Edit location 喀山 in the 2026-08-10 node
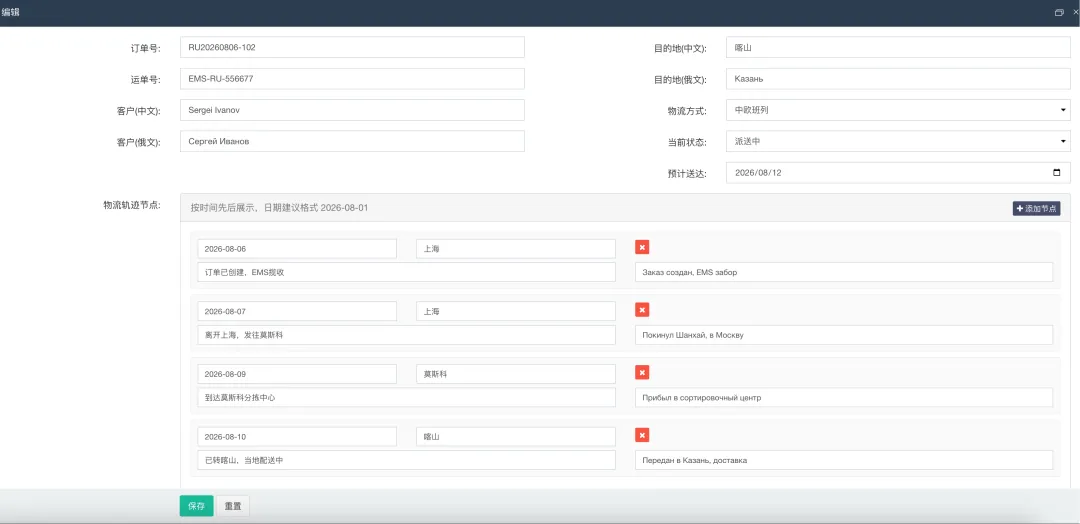Image resolution: width=1080 pixels, height=524 pixels. tap(516, 437)
